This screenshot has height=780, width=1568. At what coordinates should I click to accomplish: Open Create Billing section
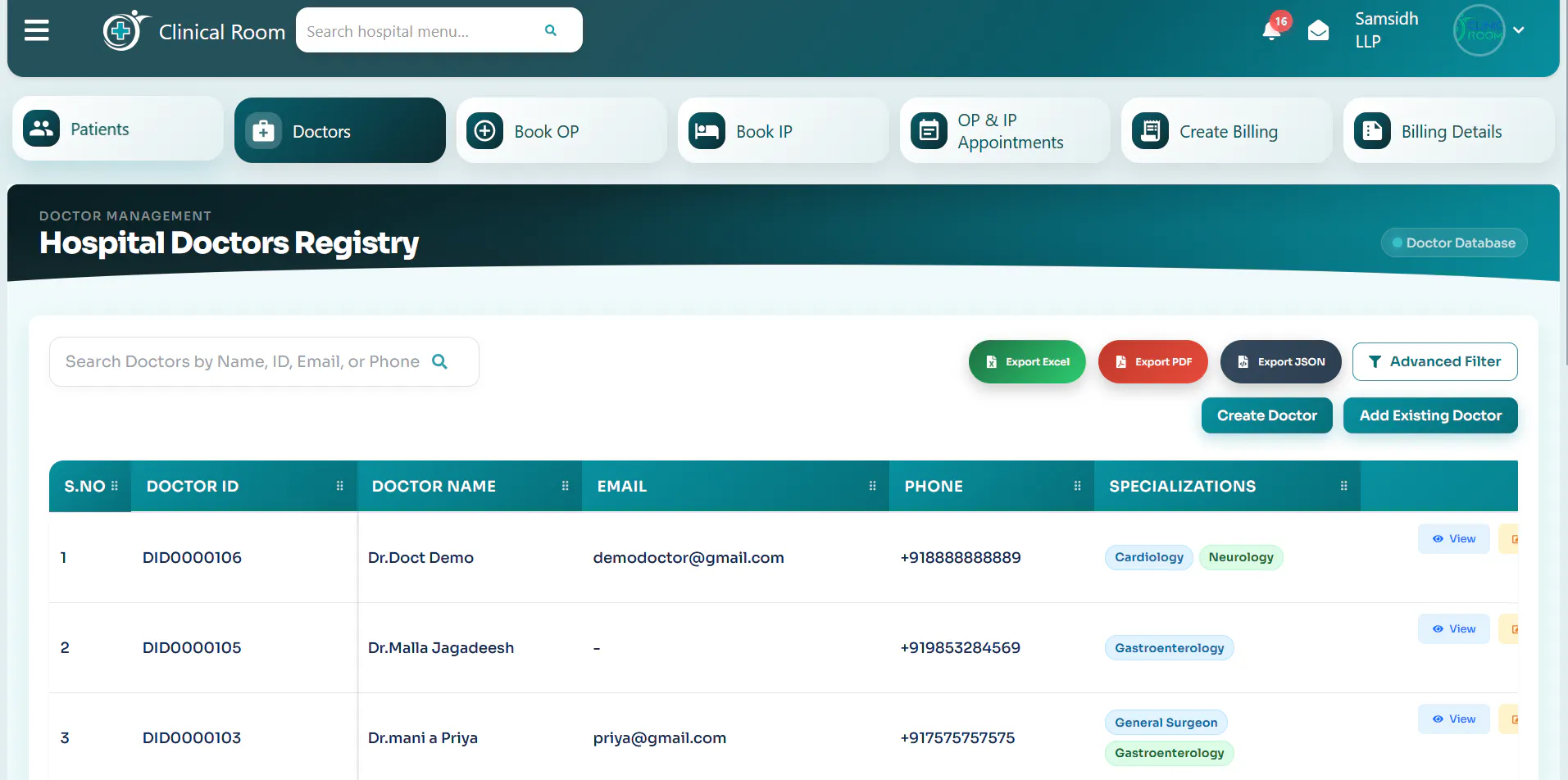pyautogui.click(x=1227, y=130)
